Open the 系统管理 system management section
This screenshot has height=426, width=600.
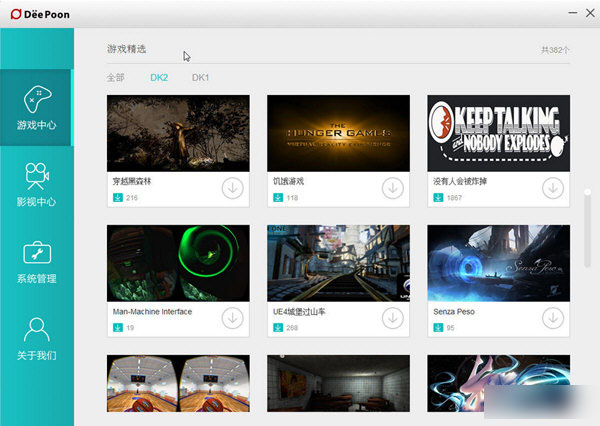pos(36,262)
